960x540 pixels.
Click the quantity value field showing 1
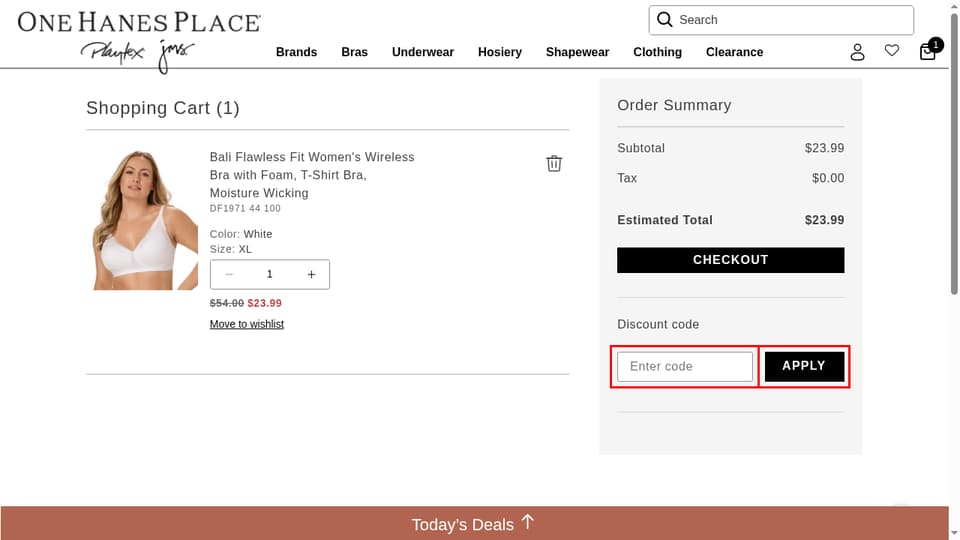point(269,274)
